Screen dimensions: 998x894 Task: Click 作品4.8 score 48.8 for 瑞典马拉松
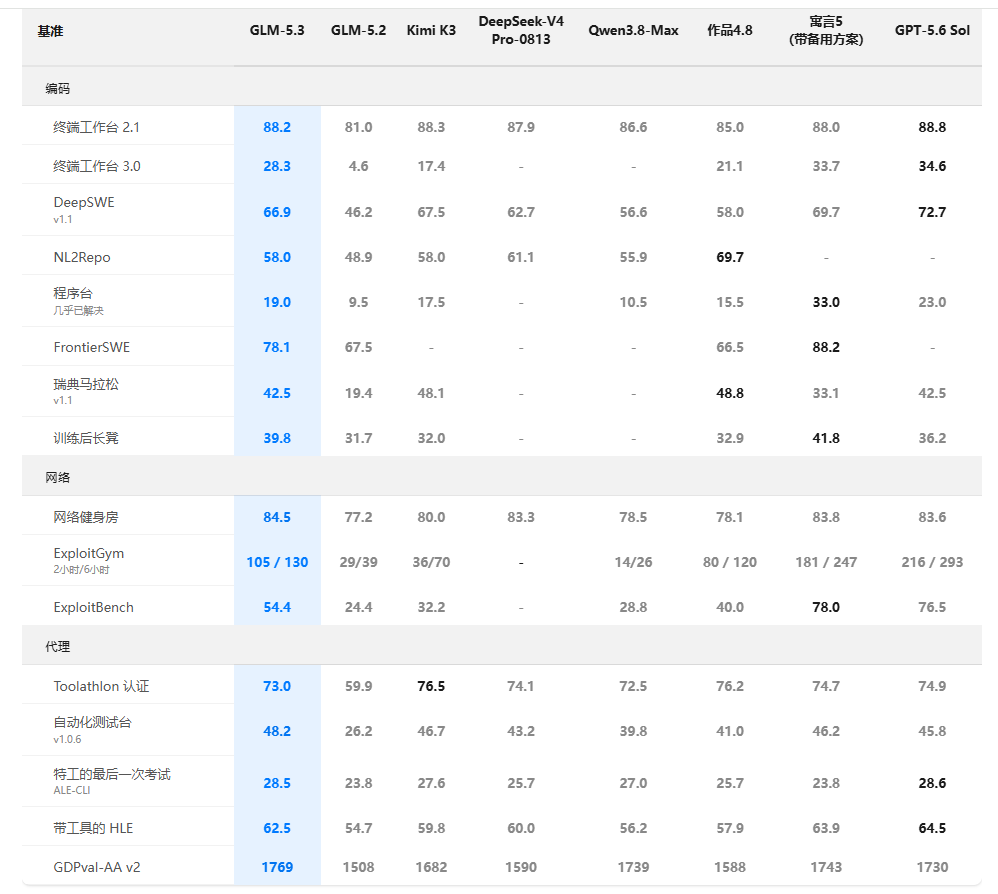(729, 393)
